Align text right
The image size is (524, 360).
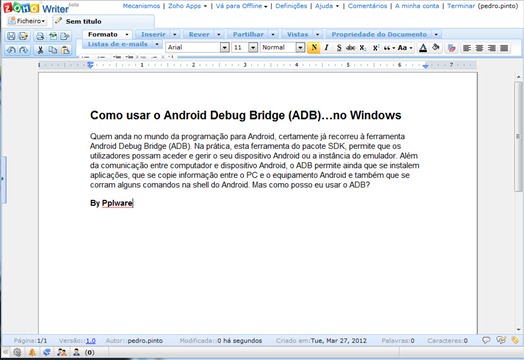coord(492,48)
